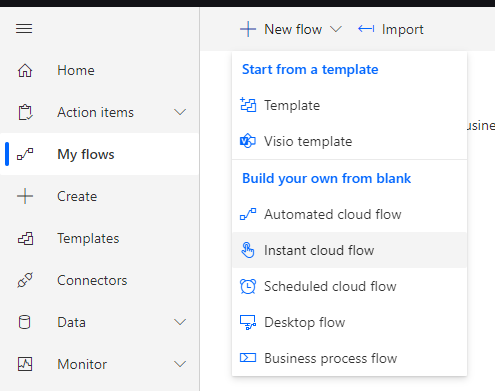Screen dimensions: 495x391
Task: Click the Home house icon
Action: [25, 71]
